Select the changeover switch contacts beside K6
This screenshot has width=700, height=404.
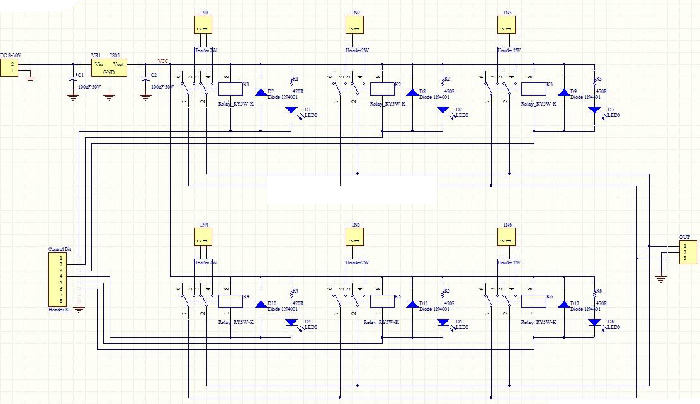click(x=499, y=298)
